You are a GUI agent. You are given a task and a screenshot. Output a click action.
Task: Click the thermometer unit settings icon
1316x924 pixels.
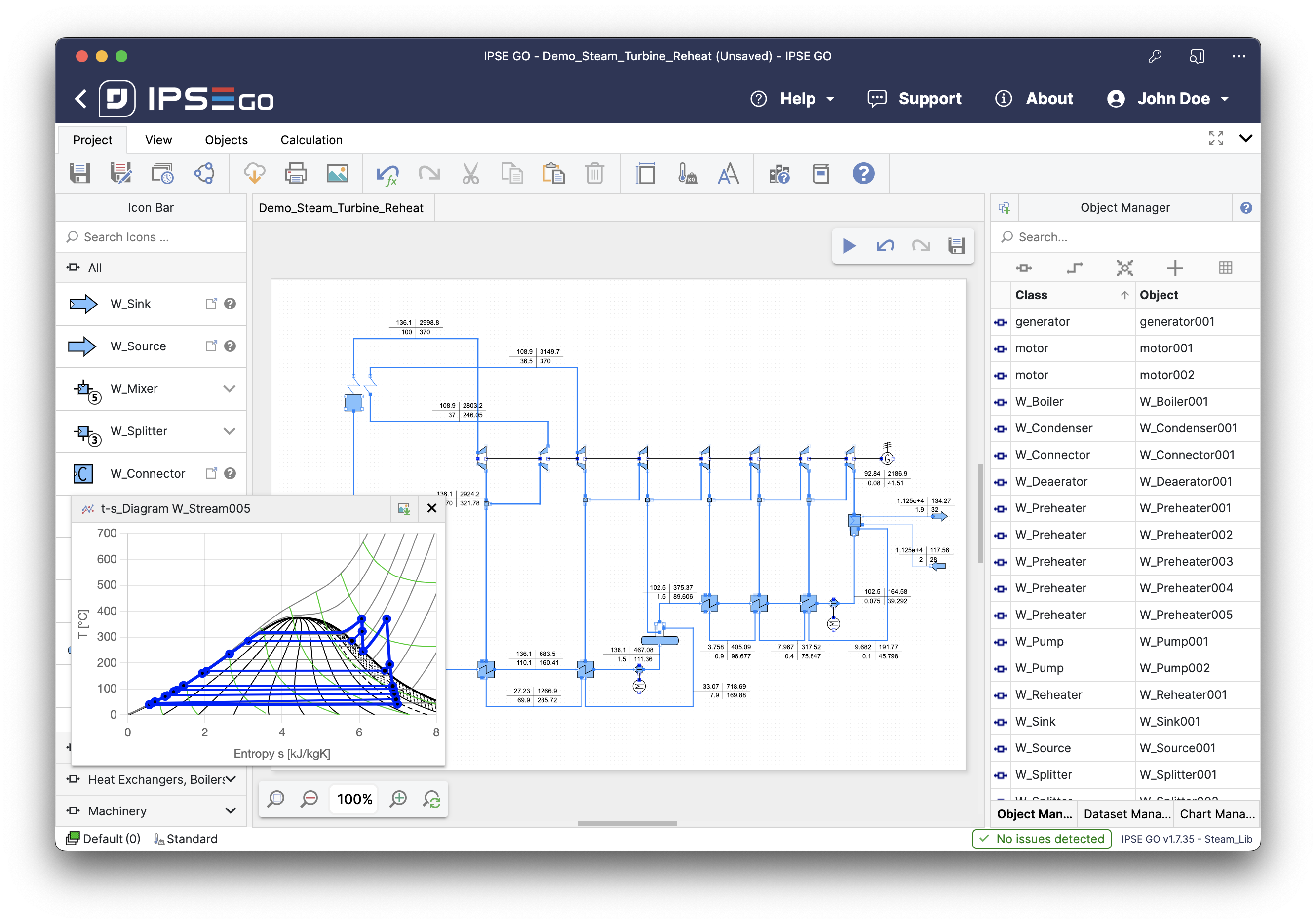pyautogui.click(x=687, y=173)
